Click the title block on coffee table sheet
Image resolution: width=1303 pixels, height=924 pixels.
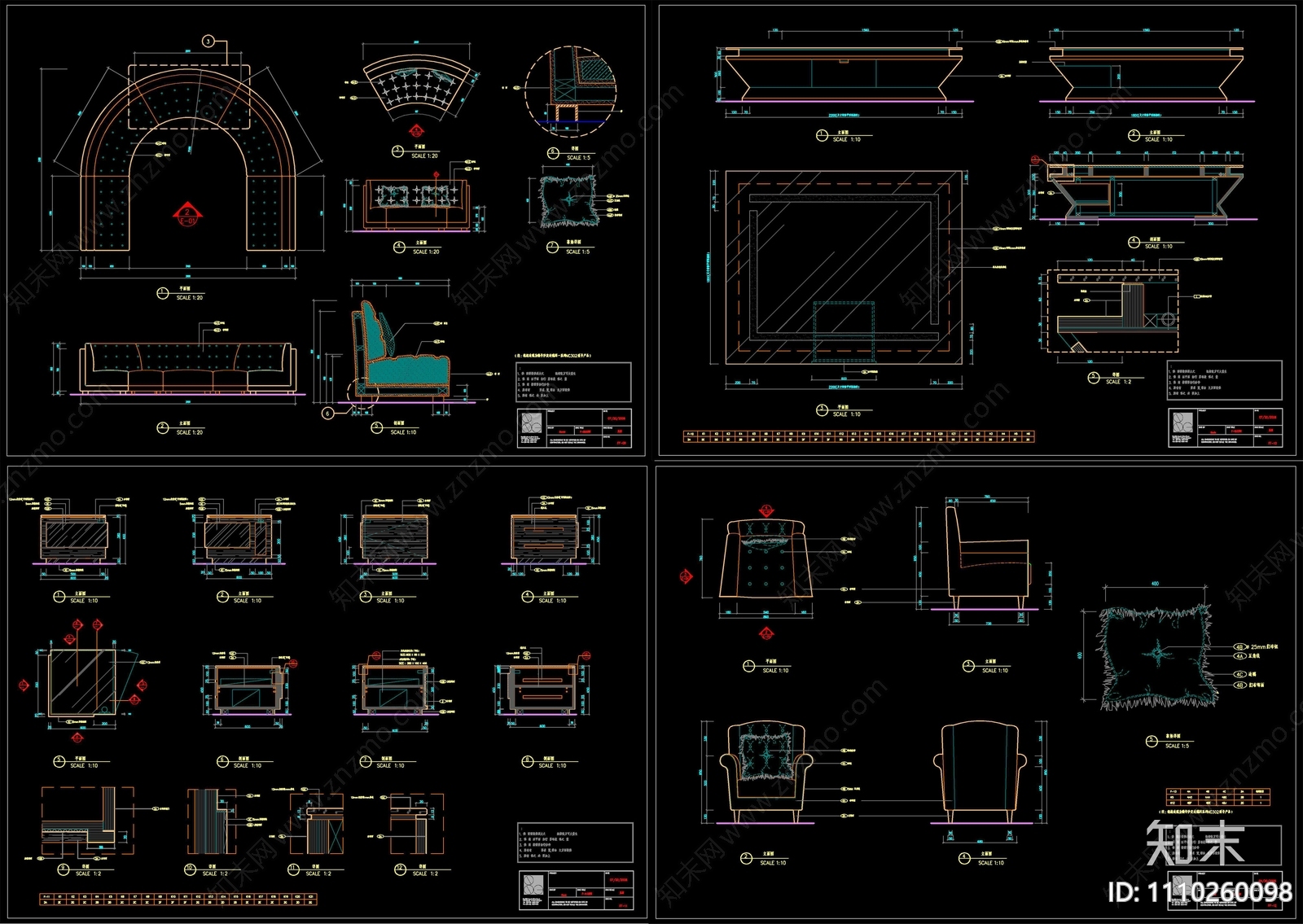pyautogui.click(x=1225, y=428)
